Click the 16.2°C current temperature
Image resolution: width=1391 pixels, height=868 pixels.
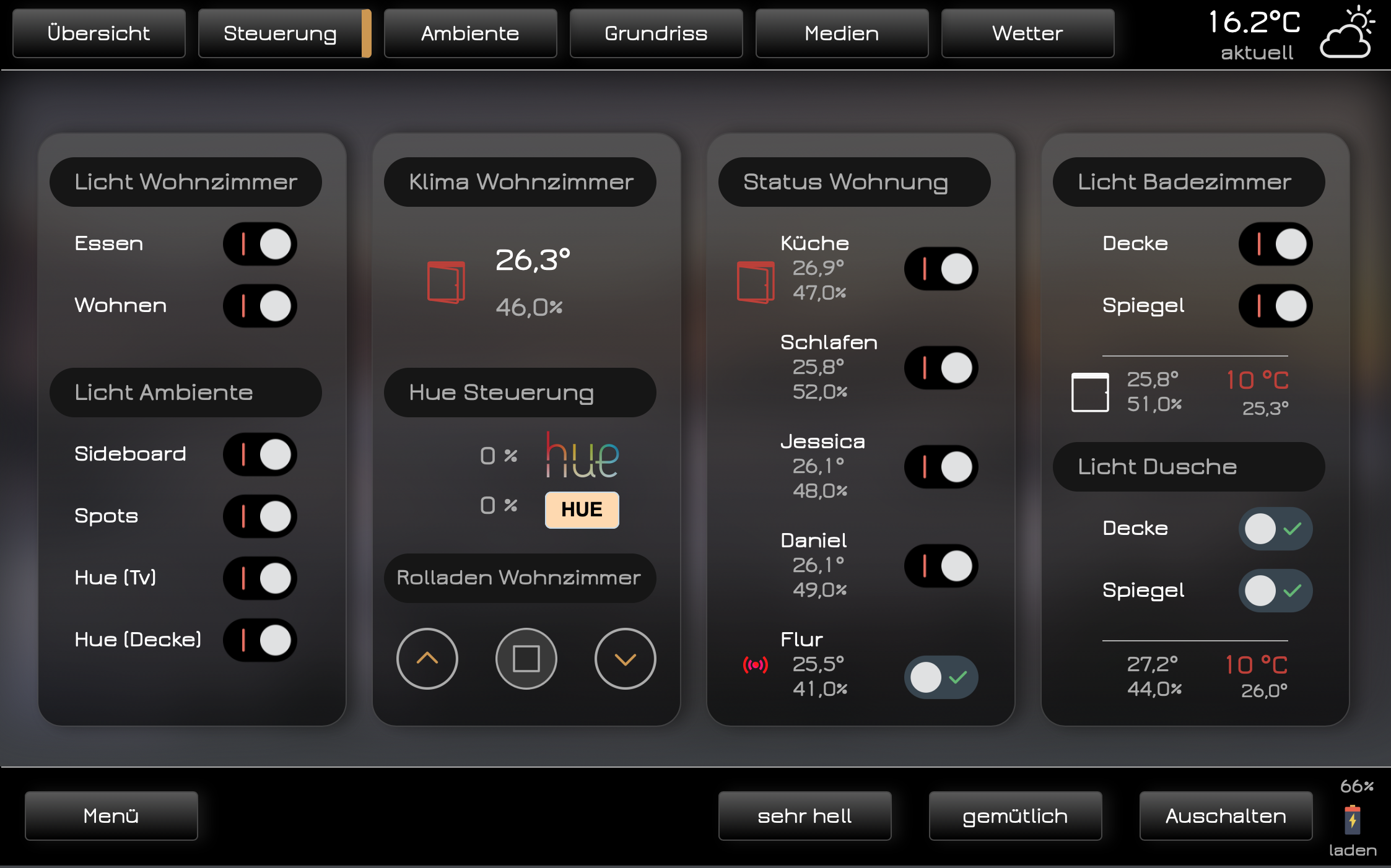click(x=1255, y=22)
